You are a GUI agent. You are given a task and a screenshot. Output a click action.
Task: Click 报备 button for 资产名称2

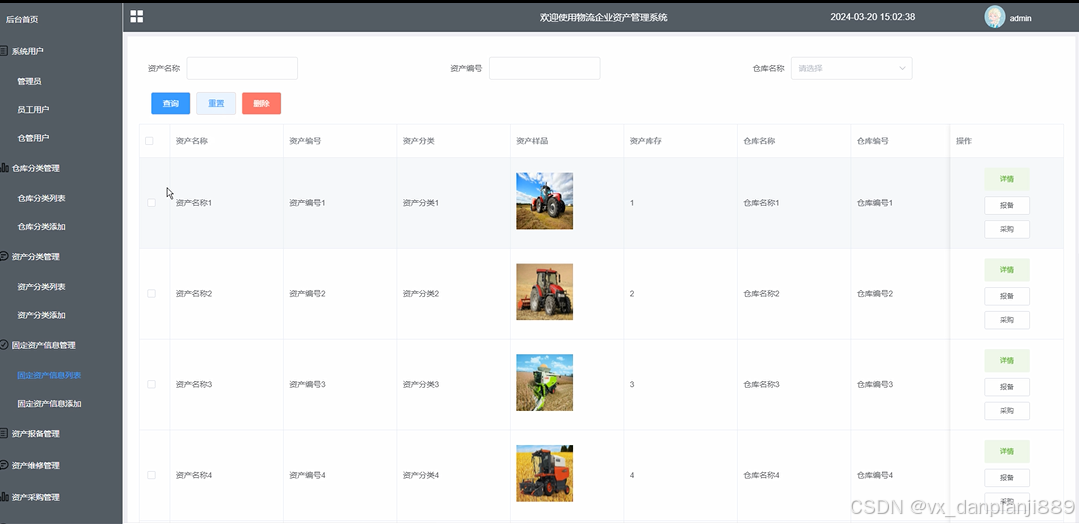[1007, 296]
